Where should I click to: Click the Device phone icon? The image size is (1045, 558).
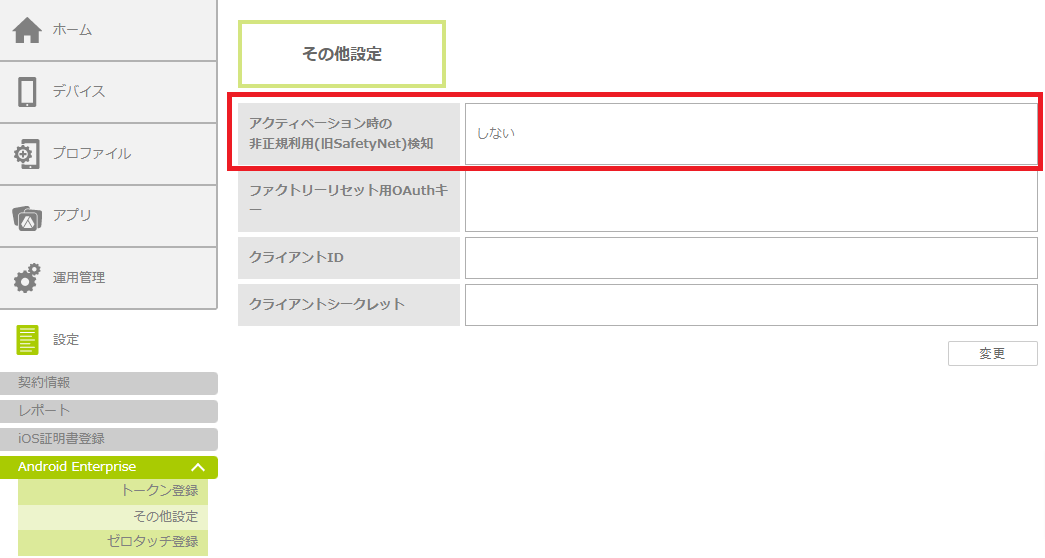[27, 92]
